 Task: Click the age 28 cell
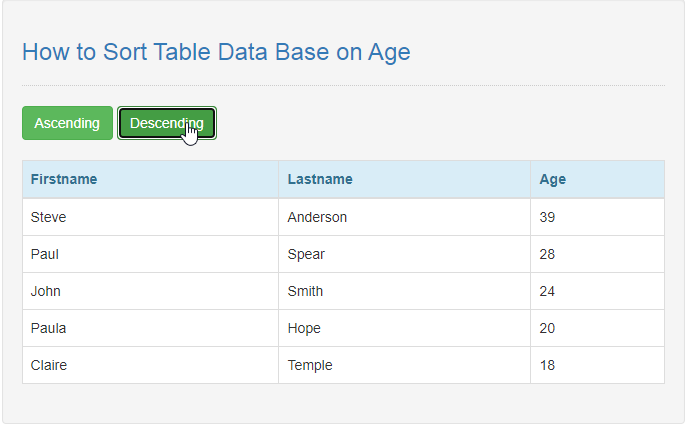pos(598,254)
